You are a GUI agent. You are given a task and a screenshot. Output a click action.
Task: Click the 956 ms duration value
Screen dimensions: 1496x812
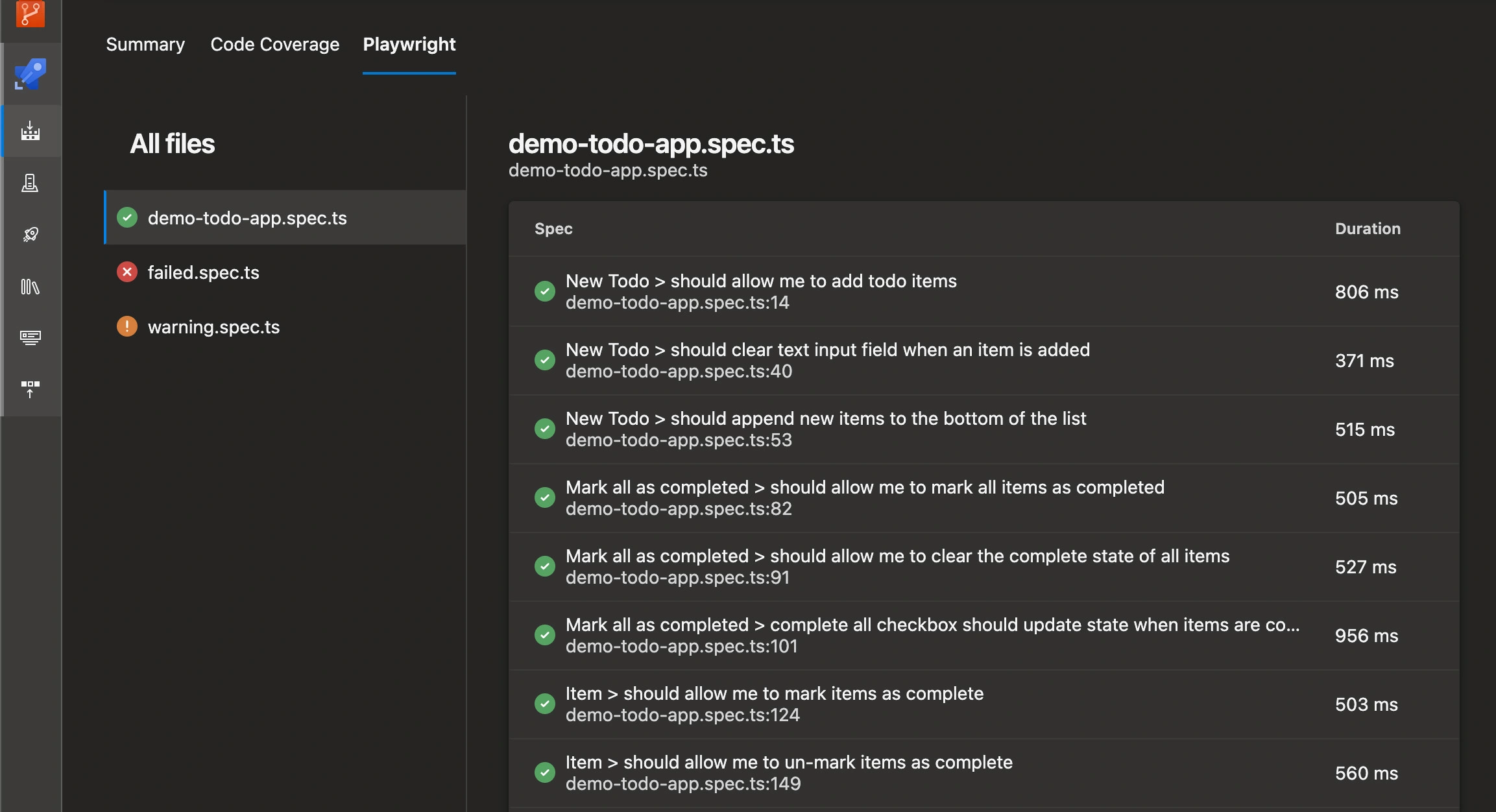(x=1366, y=636)
